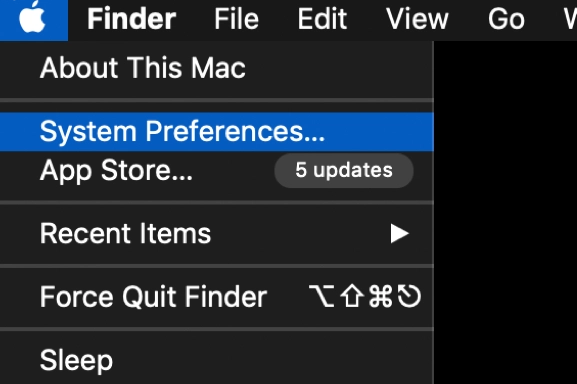The image size is (577, 384).
Task: Click the Shift arrow symbol beside Force Quit Finder
Action: pos(352,296)
